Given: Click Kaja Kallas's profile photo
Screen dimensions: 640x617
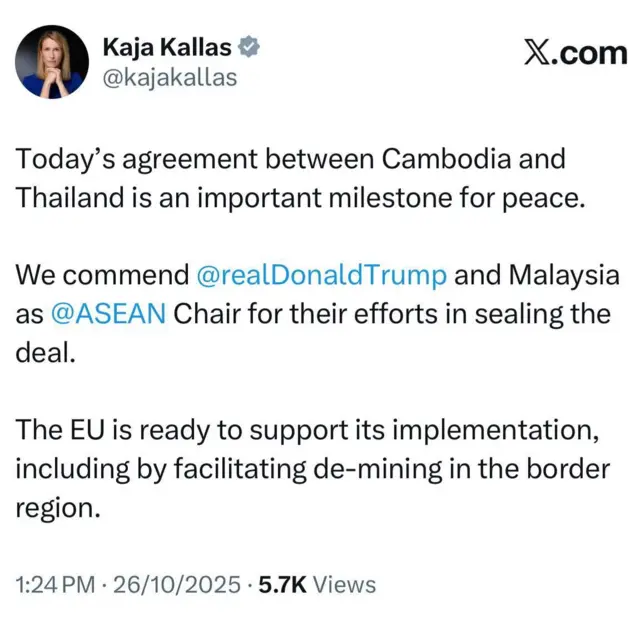Looking at the screenshot, I should [52, 61].
